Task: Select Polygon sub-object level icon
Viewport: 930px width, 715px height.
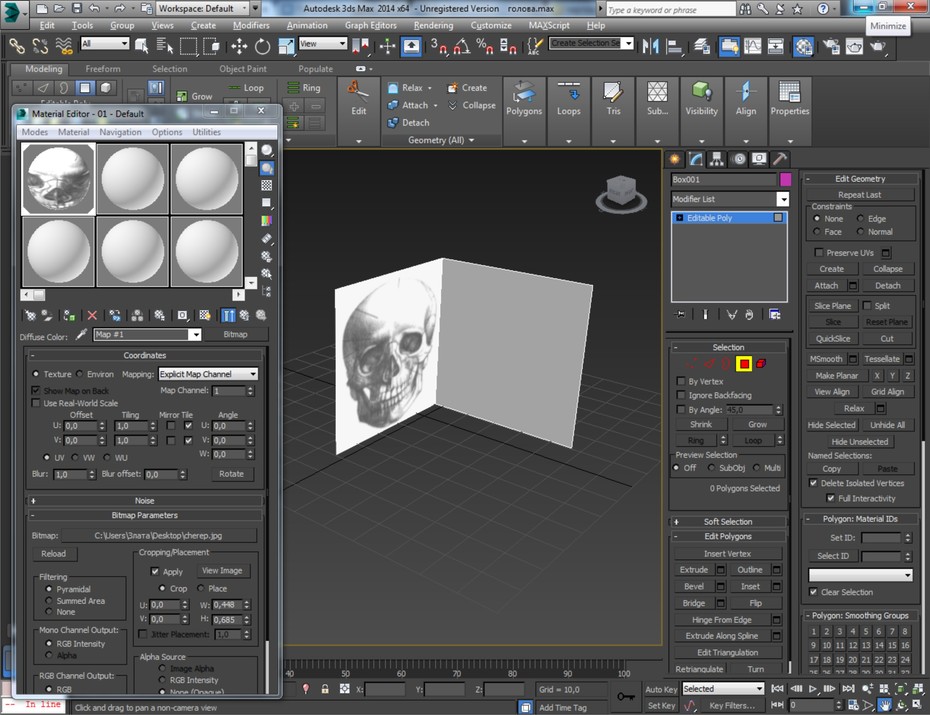Action: coord(744,363)
